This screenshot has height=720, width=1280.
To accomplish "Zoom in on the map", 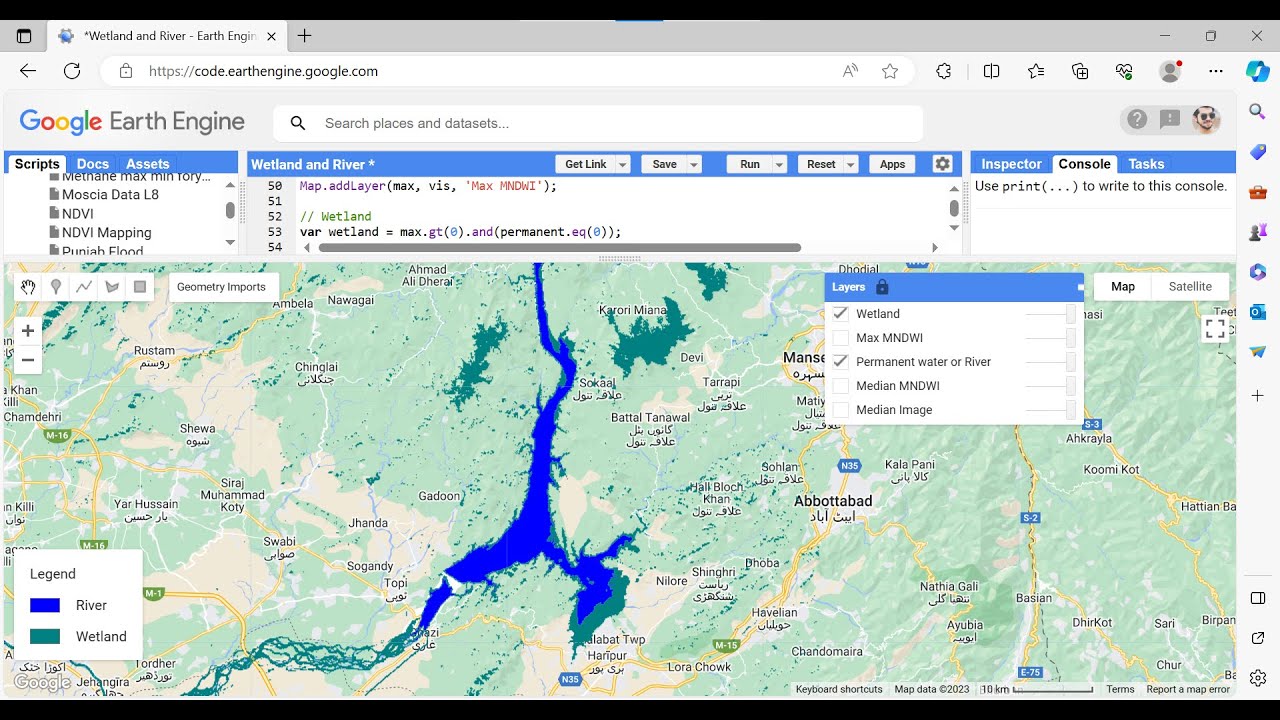I will [x=28, y=331].
